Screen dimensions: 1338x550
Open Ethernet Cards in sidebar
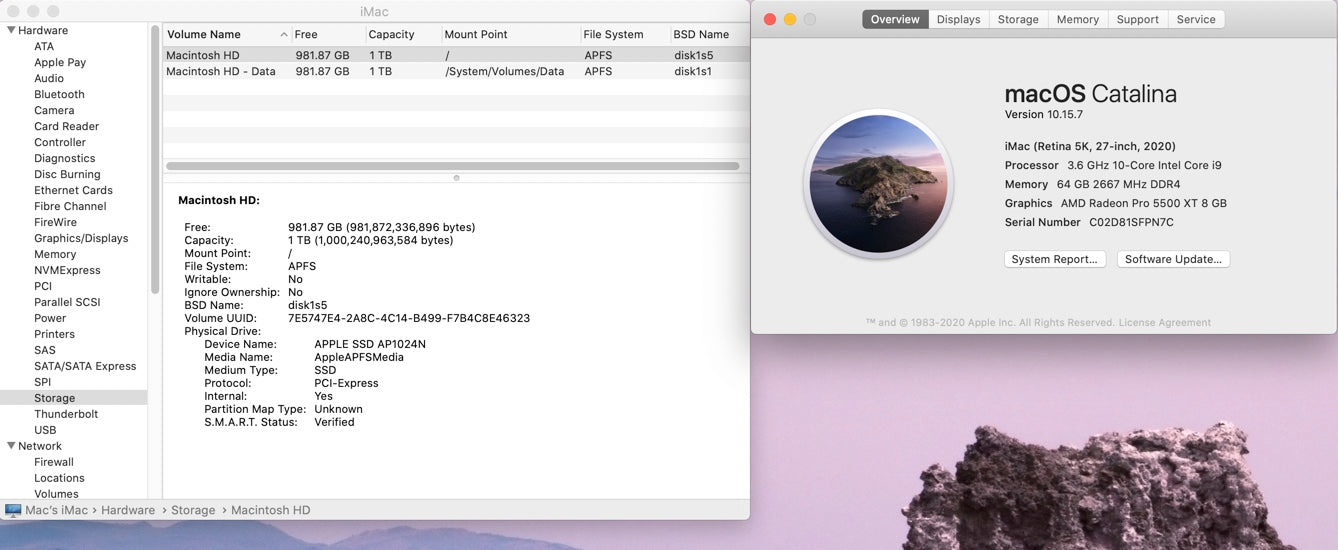pos(73,190)
